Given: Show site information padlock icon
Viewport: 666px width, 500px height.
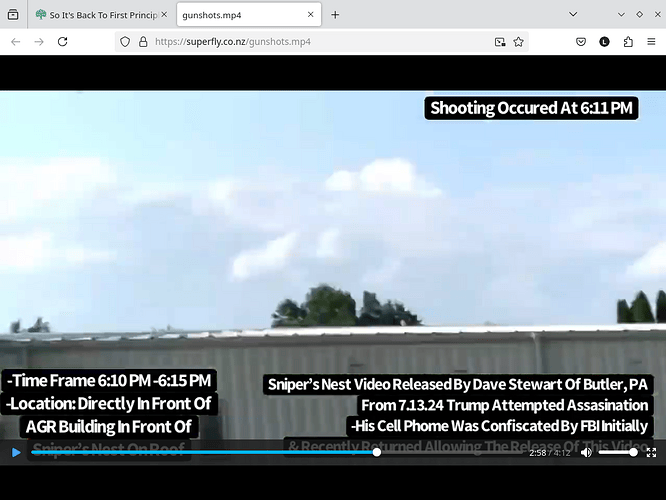Looking at the screenshot, I should (143, 42).
